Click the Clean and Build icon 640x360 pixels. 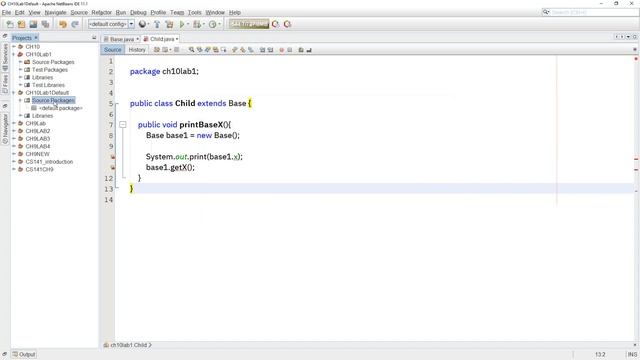click(169, 24)
